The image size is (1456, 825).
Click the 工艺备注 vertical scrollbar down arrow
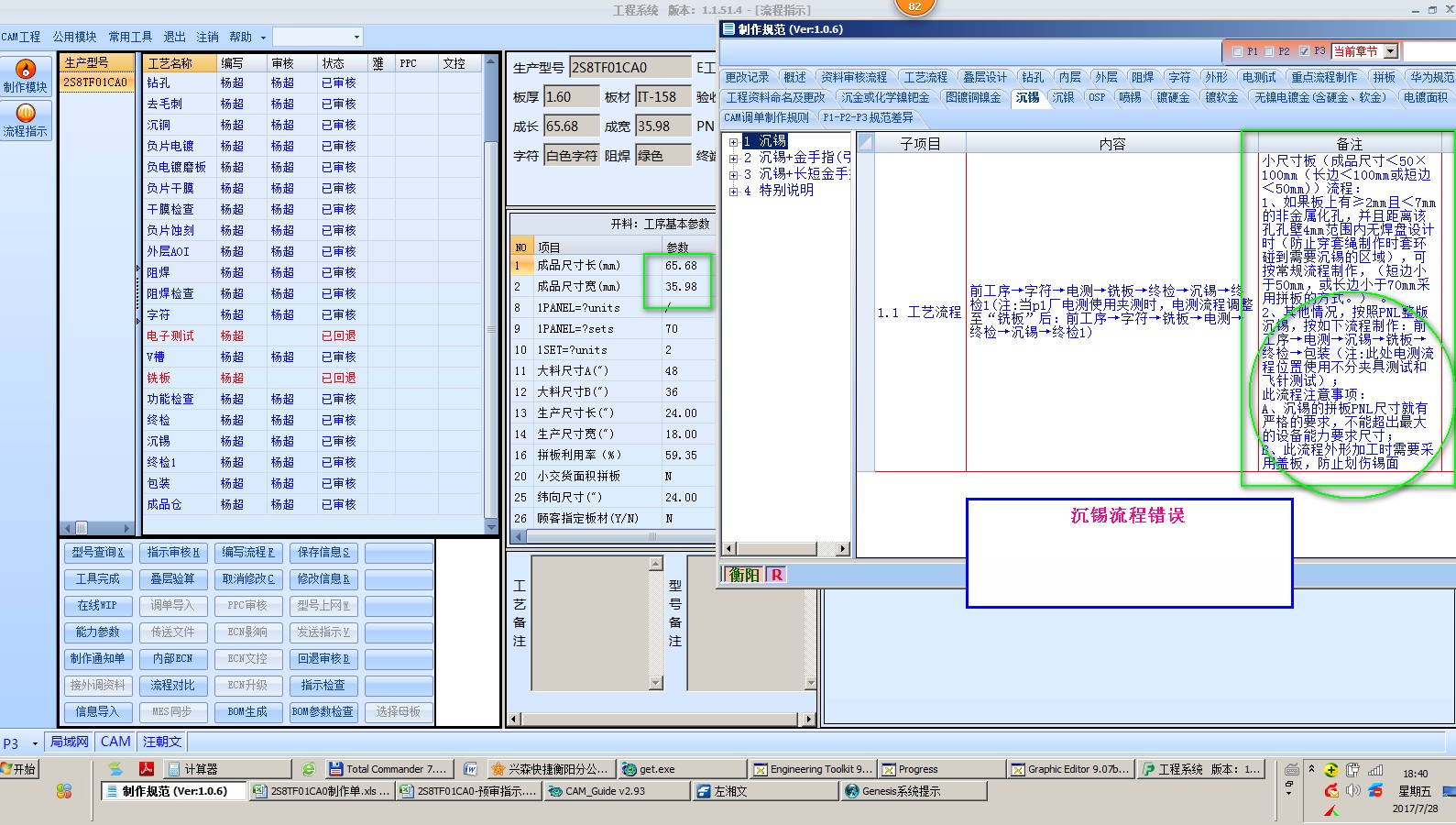point(655,683)
